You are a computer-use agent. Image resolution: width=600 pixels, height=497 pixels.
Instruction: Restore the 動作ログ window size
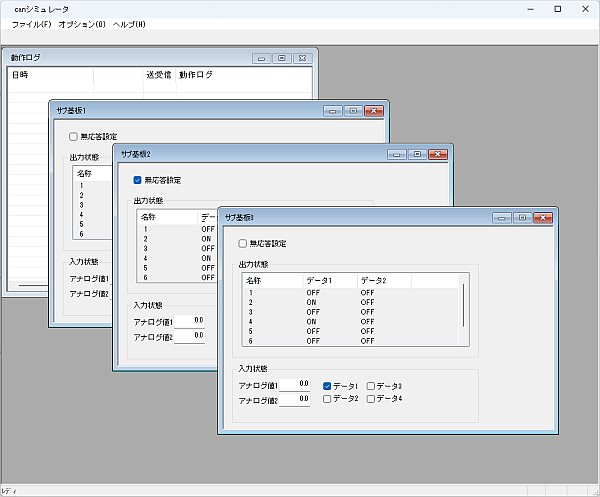[x=281, y=58]
